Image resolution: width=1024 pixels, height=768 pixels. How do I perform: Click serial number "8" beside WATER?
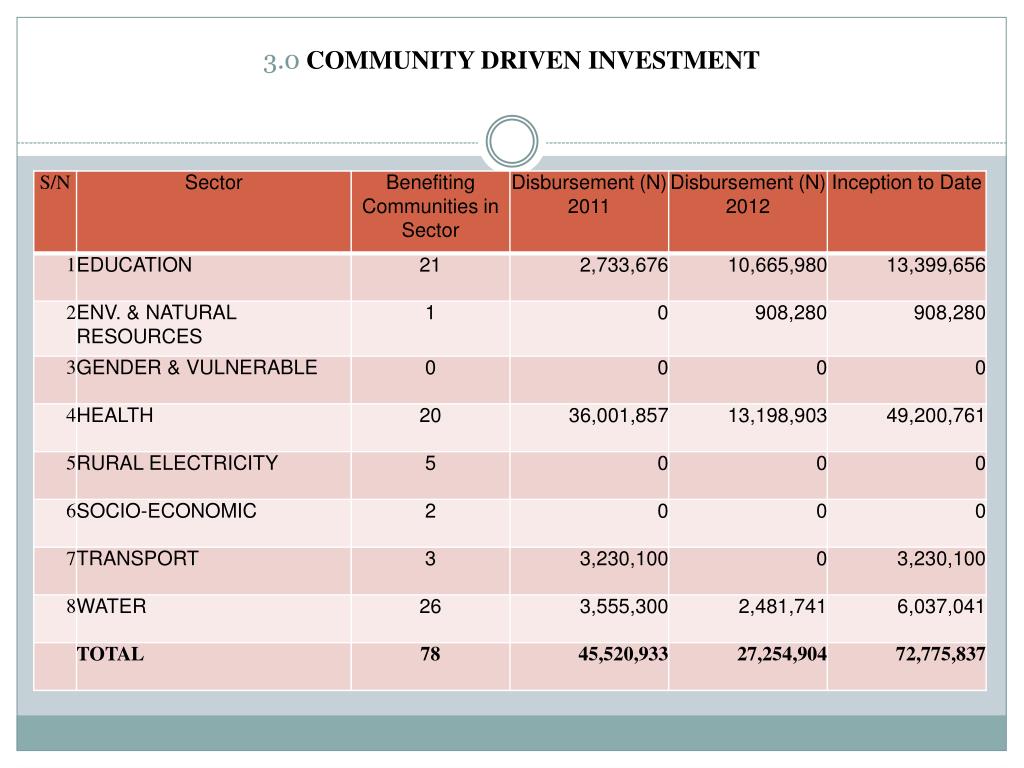click(71, 606)
